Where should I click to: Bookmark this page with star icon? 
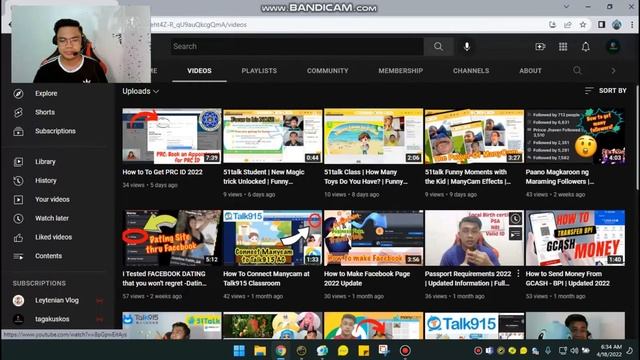(x=583, y=25)
